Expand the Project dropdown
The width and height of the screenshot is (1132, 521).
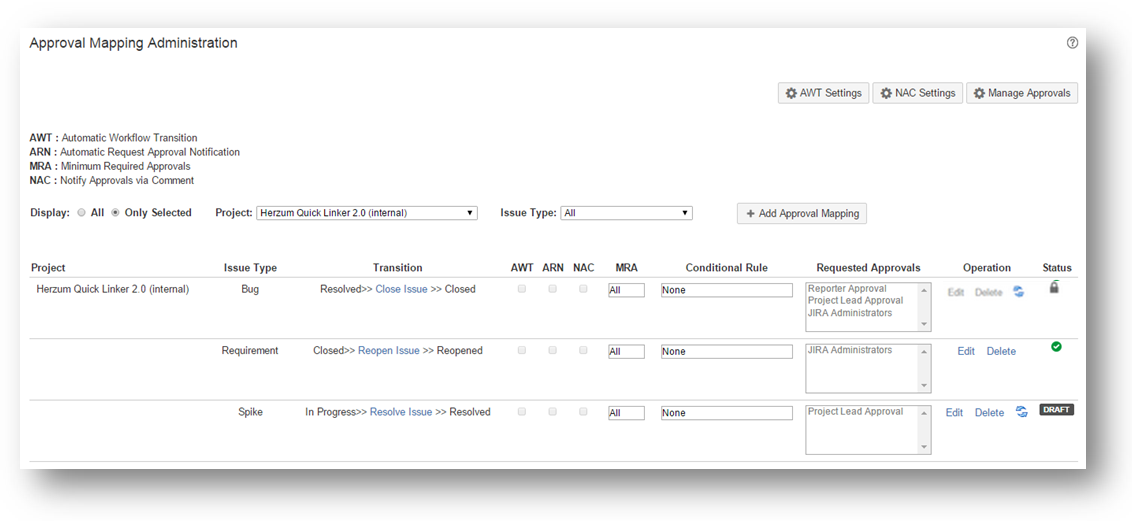click(366, 213)
